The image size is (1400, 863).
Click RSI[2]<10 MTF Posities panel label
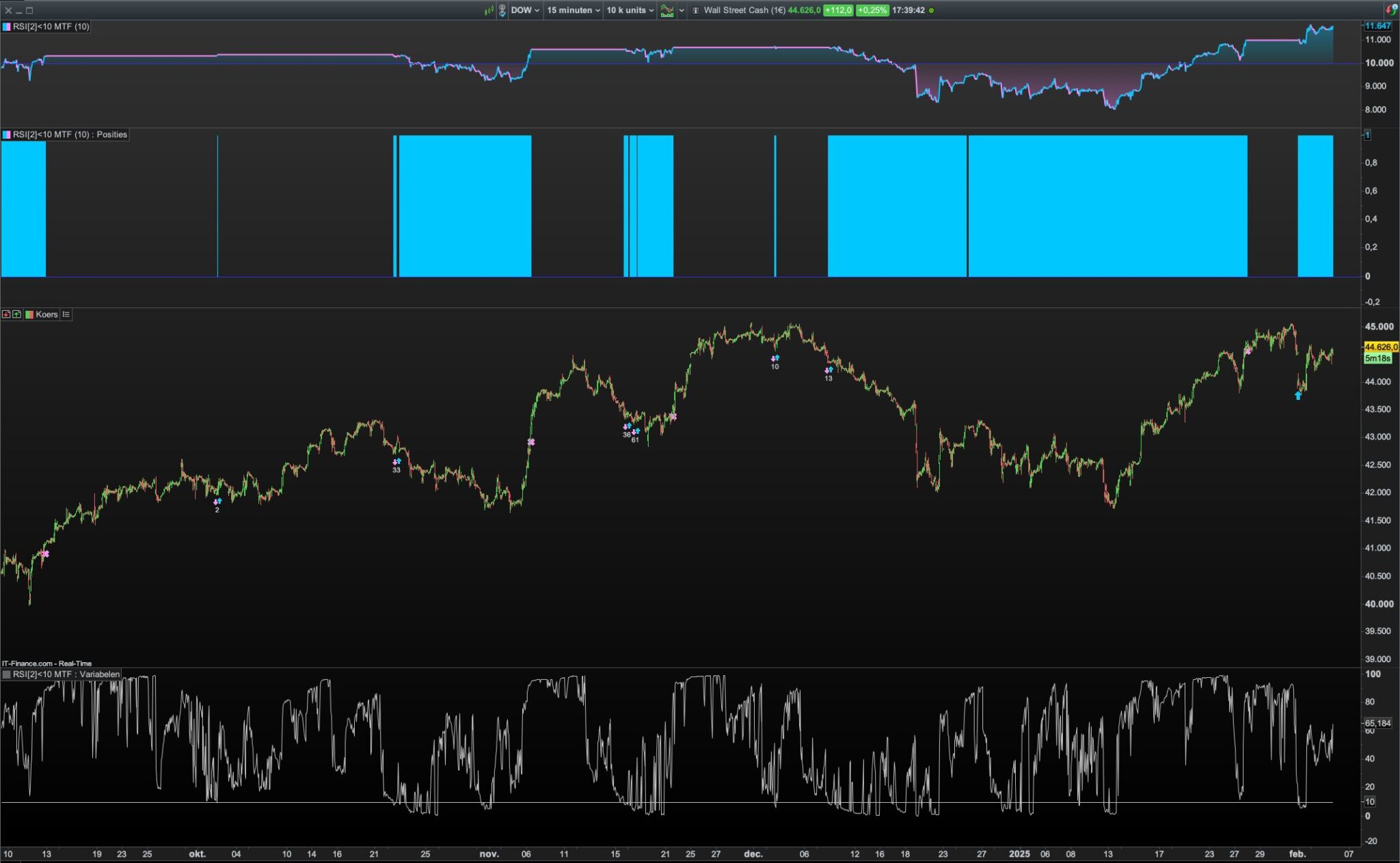pos(70,135)
